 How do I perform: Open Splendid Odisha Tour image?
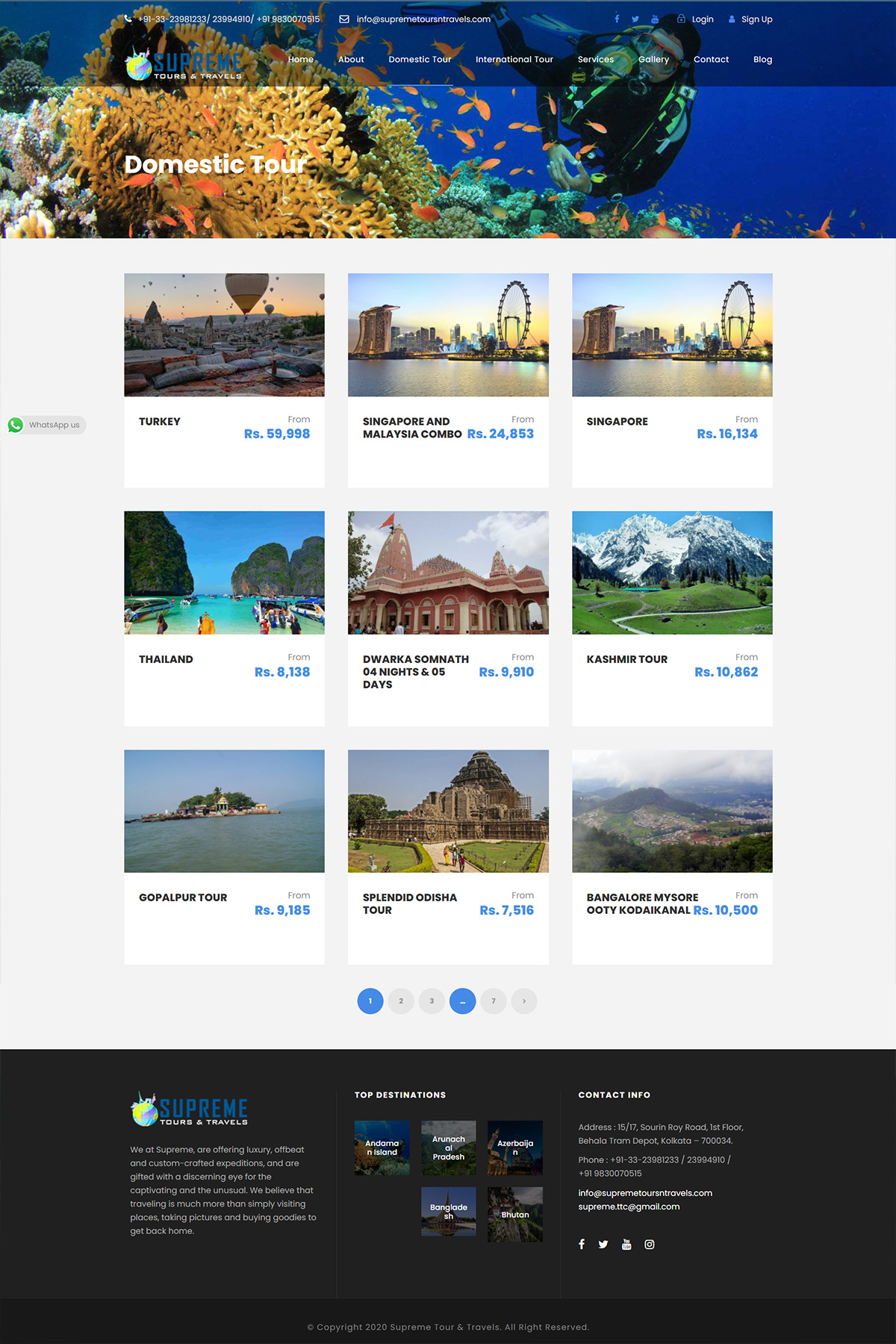448,811
